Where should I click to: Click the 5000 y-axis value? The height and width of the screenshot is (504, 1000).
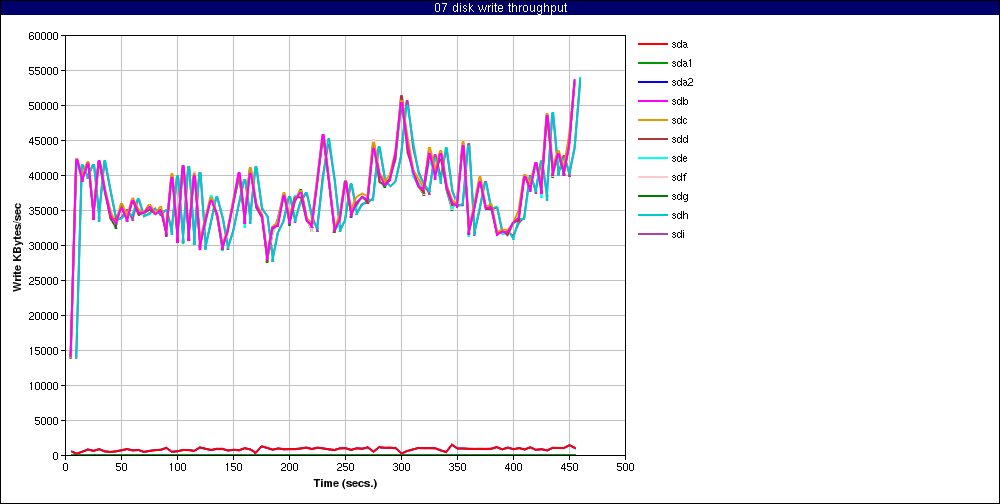[47, 421]
